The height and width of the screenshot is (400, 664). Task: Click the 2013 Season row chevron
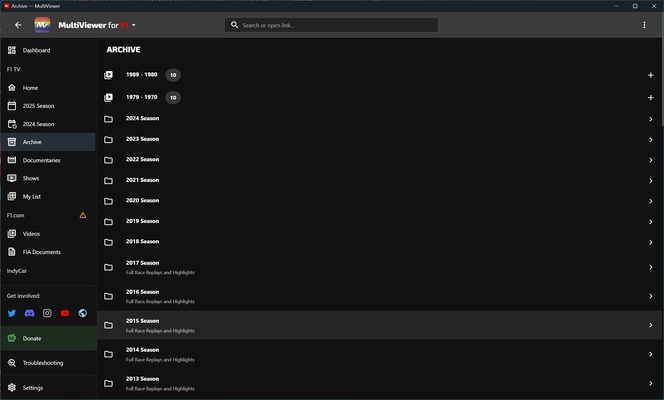651,383
